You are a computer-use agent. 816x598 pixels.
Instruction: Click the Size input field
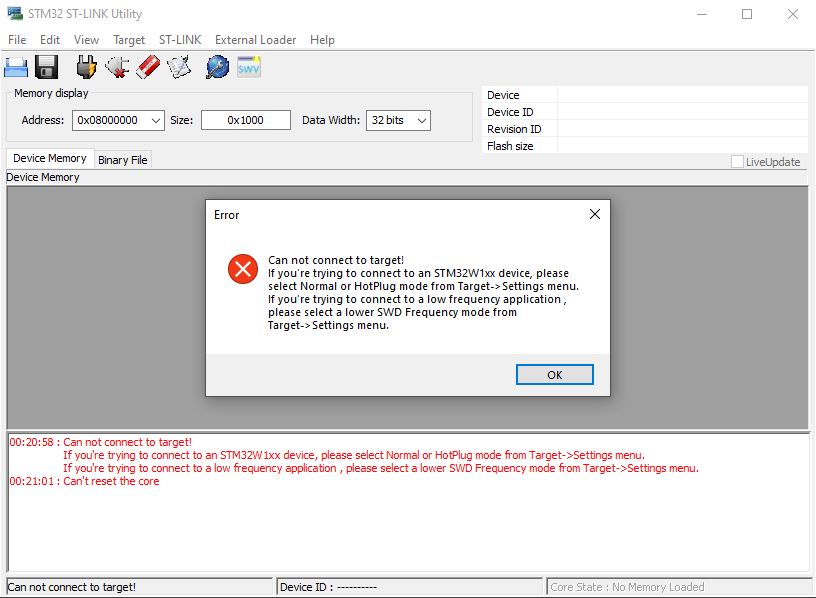[x=246, y=120]
